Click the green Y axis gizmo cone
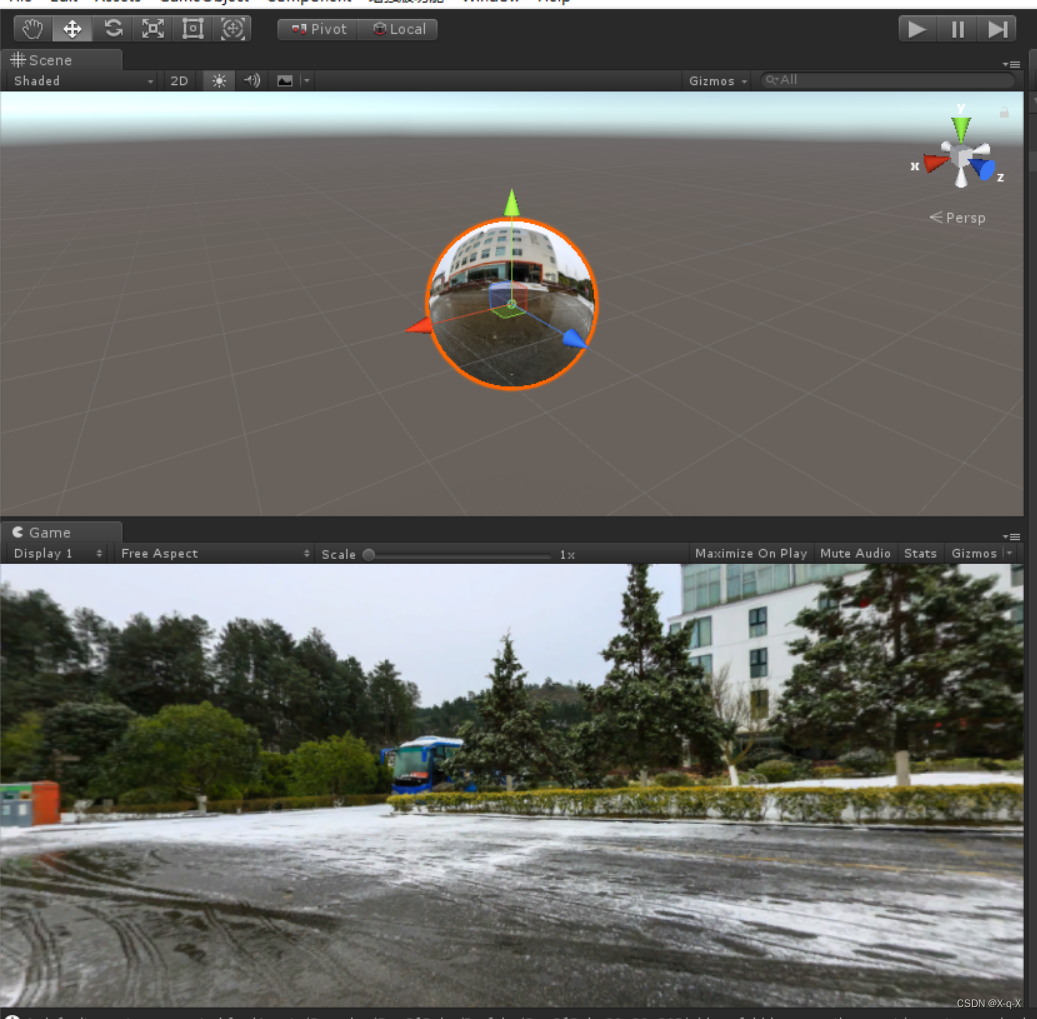 tap(961, 128)
